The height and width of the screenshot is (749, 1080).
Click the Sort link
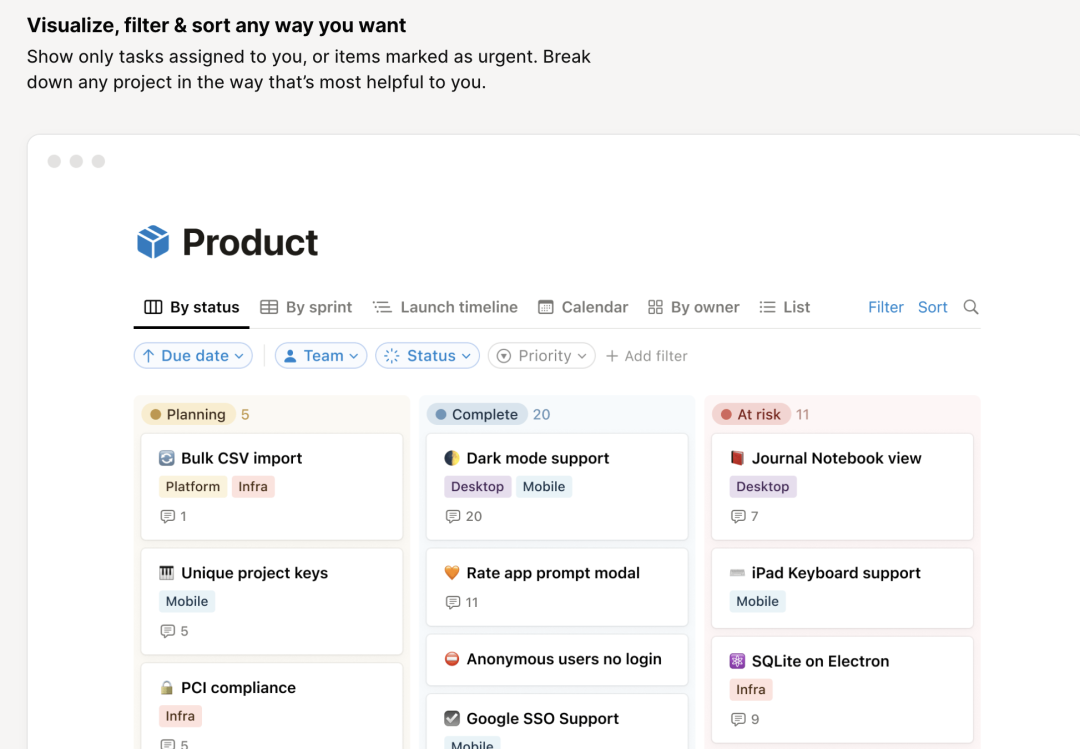click(933, 307)
